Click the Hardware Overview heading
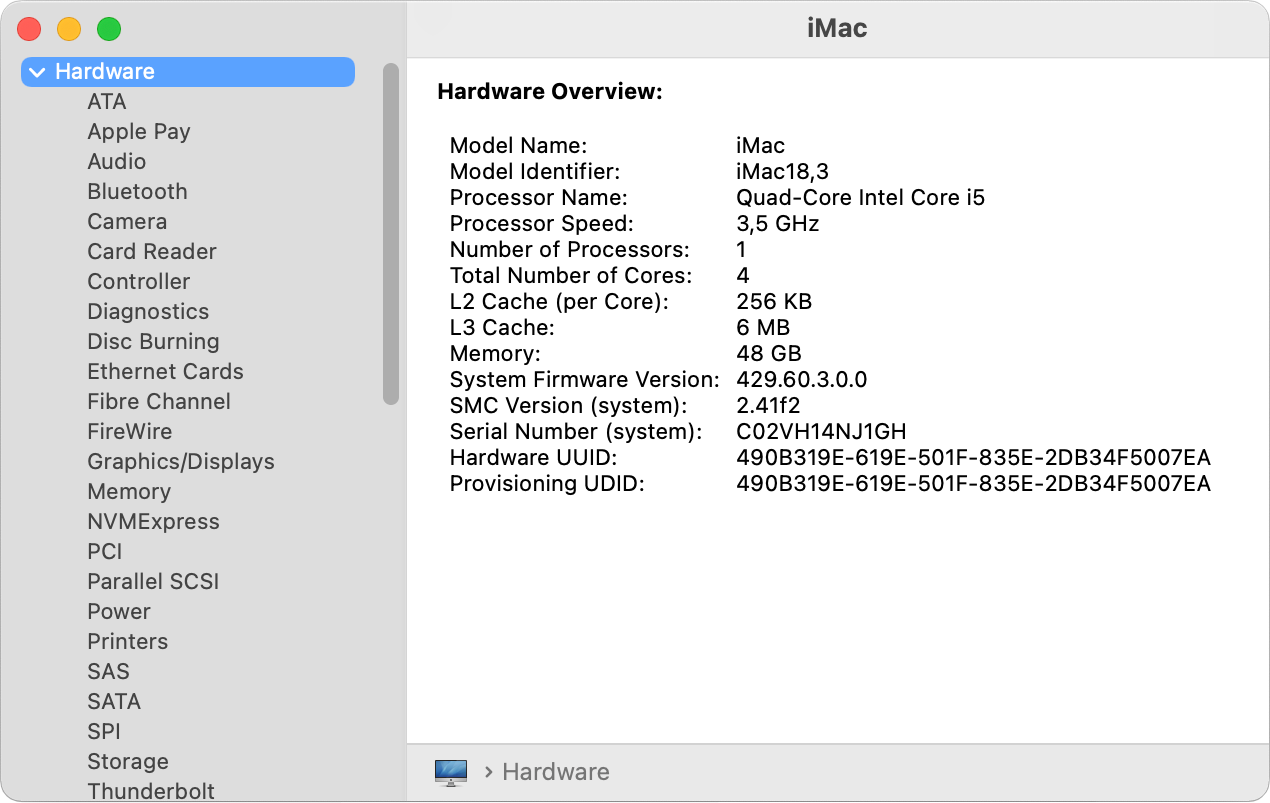The height and width of the screenshot is (803, 1270). point(551,92)
